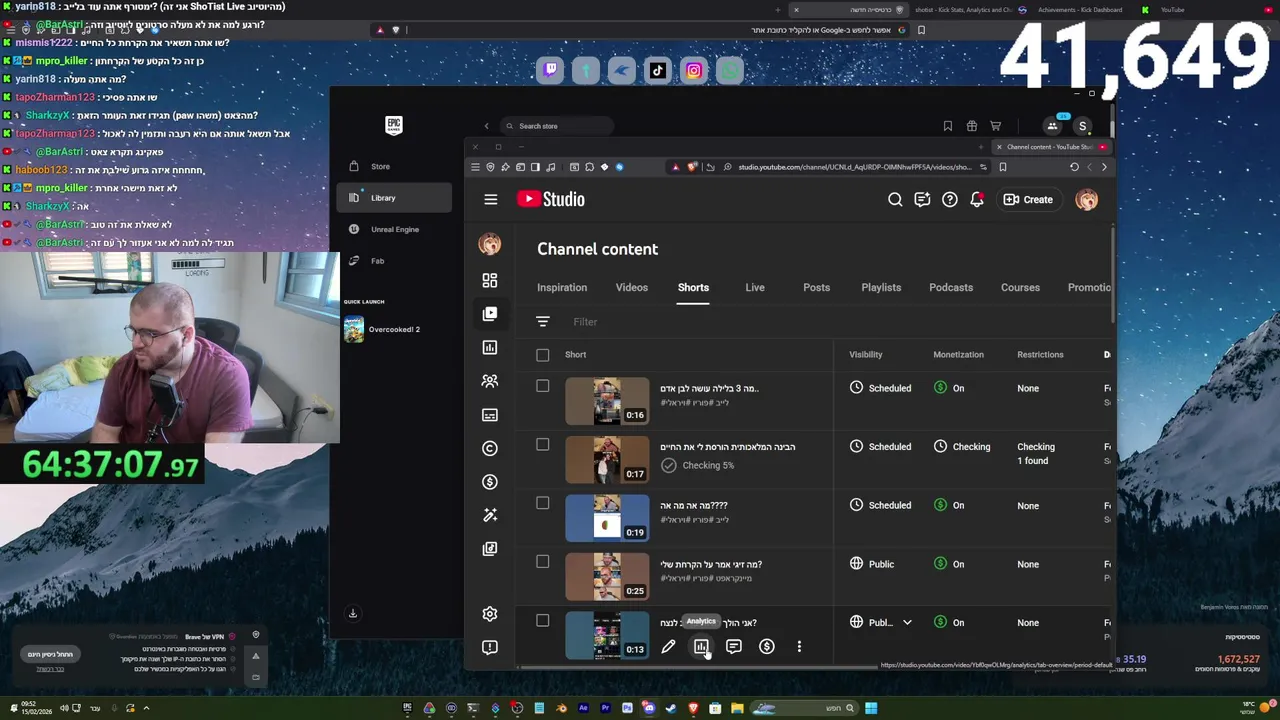
Task: Switch to the Courses tab
Action: [x=1020, y=288]
